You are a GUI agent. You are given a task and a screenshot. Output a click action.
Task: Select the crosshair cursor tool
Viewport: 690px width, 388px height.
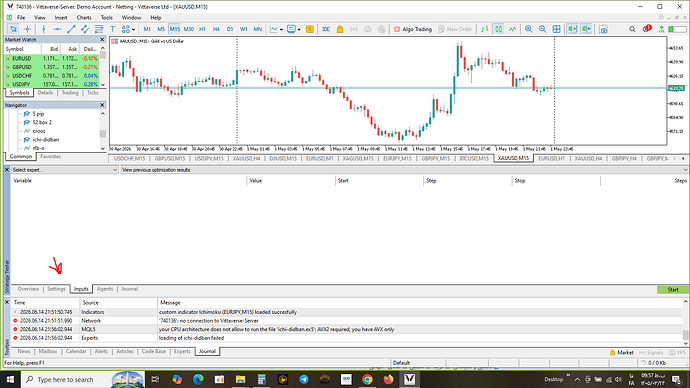tap(27, 29)
